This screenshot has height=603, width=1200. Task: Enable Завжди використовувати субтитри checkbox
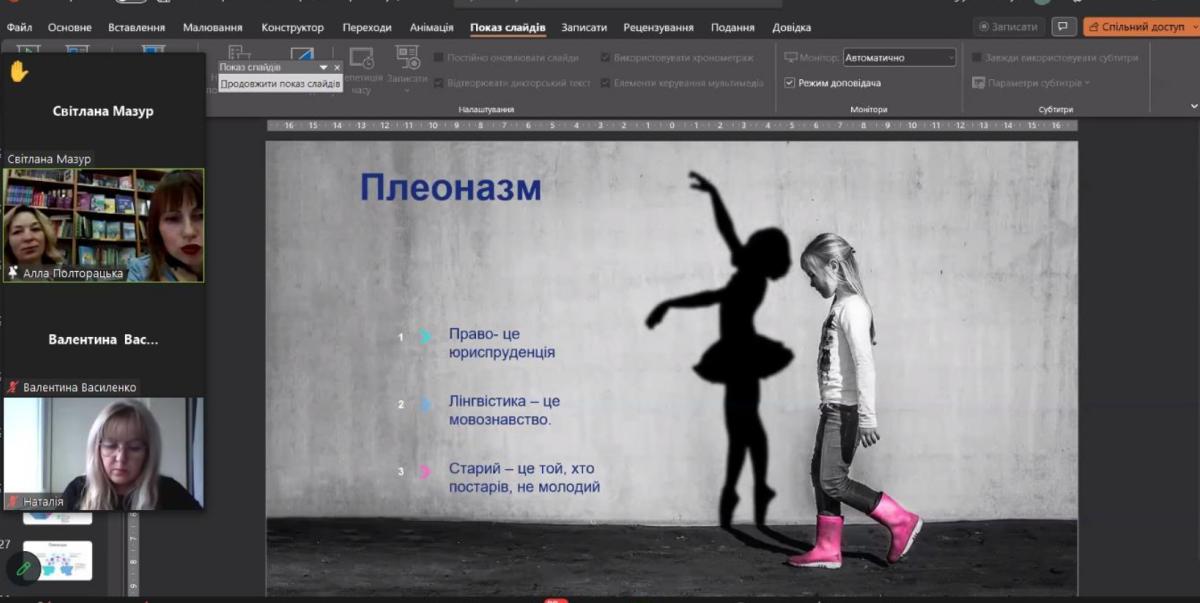tap(976, 58)
